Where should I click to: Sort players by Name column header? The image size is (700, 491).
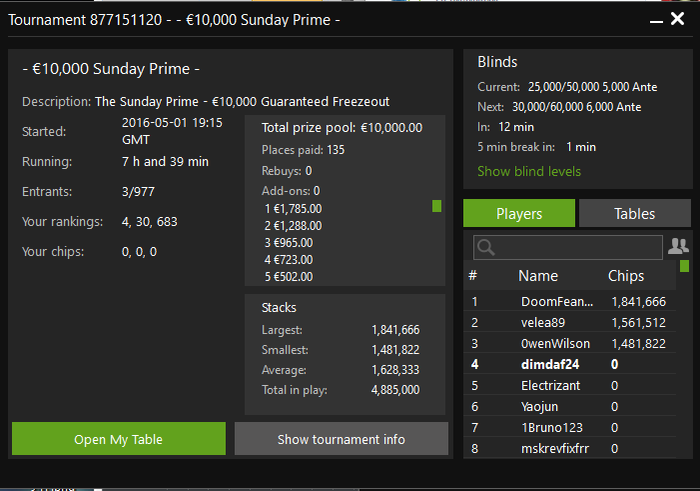point(538,275)
